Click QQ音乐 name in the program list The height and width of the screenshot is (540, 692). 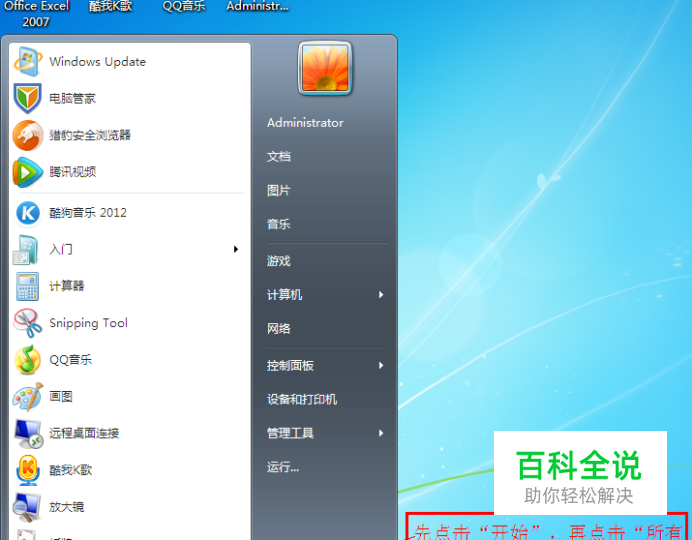71,360
